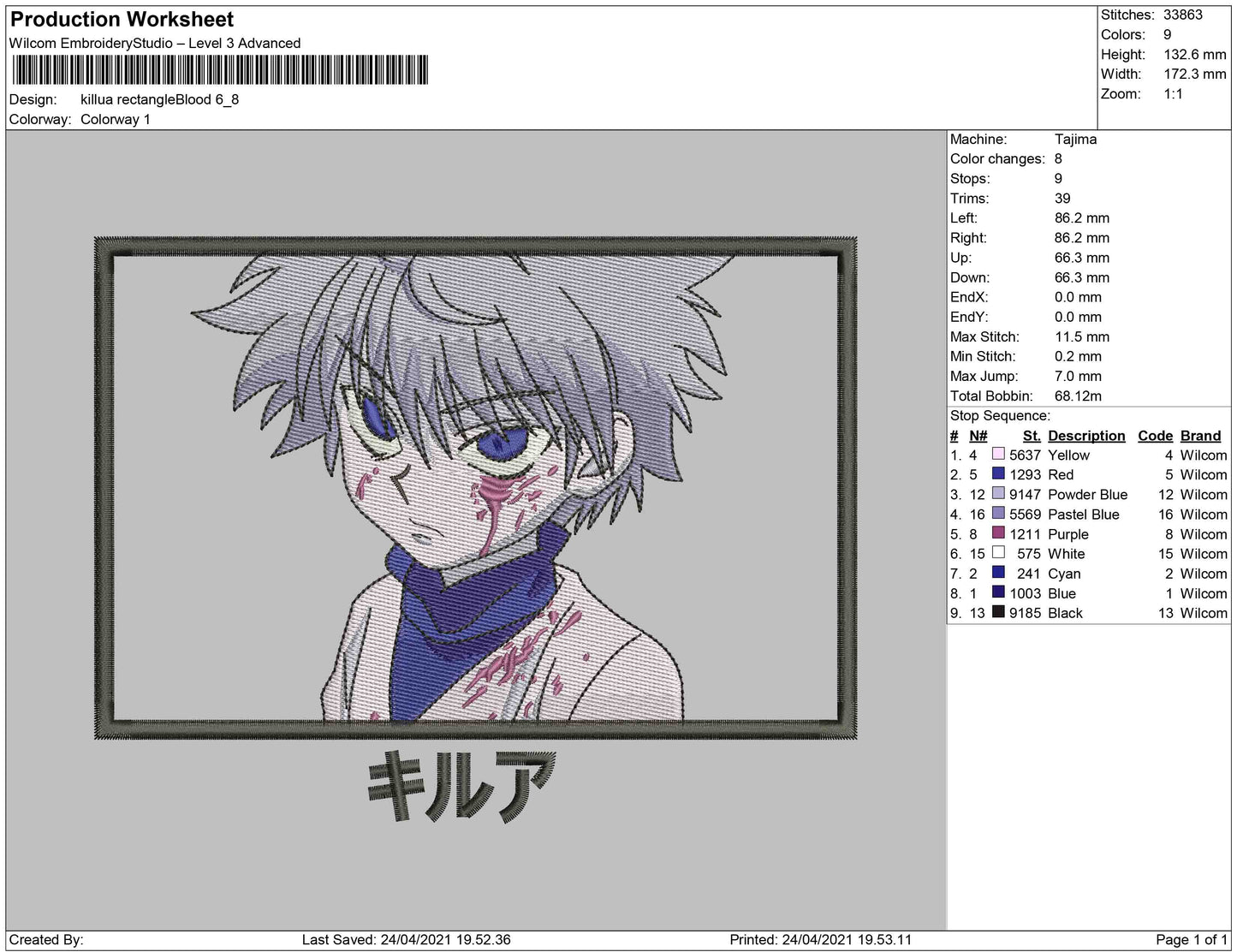1237x952 pixels.
Task: Select the "Production Worksheet" title
Action: click(122, 20)
